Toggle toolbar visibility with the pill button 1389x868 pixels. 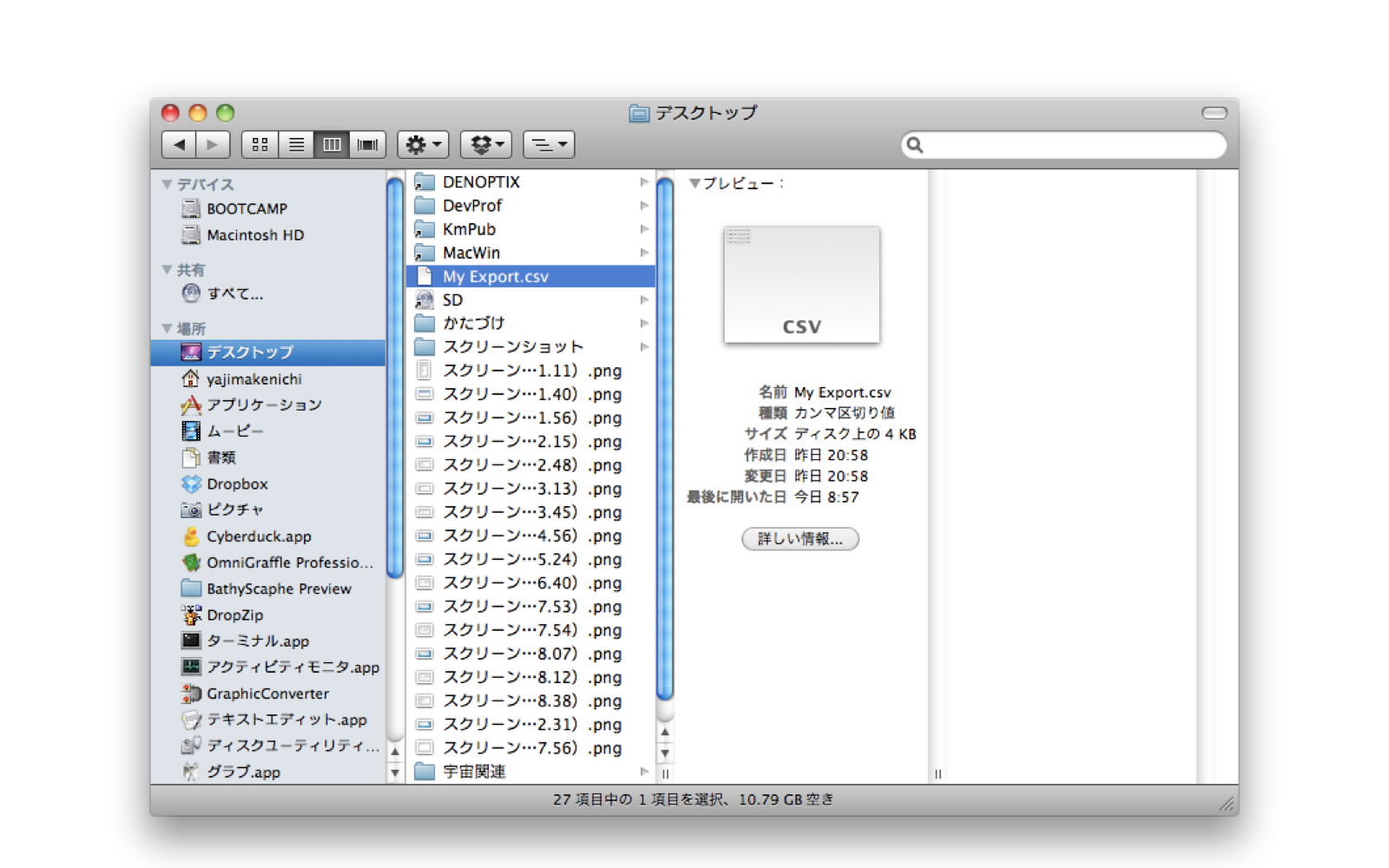[x=1214, y=113]
